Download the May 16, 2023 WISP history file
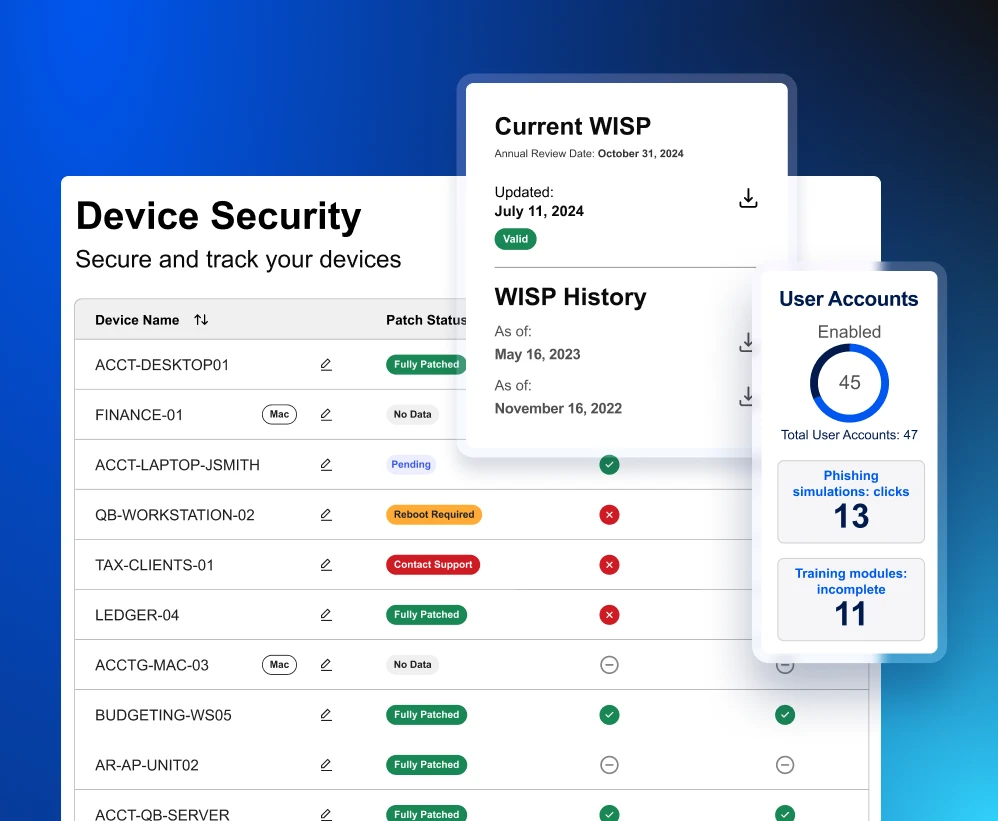Viewport: 998px width, 821px height. tap(746, 342)
